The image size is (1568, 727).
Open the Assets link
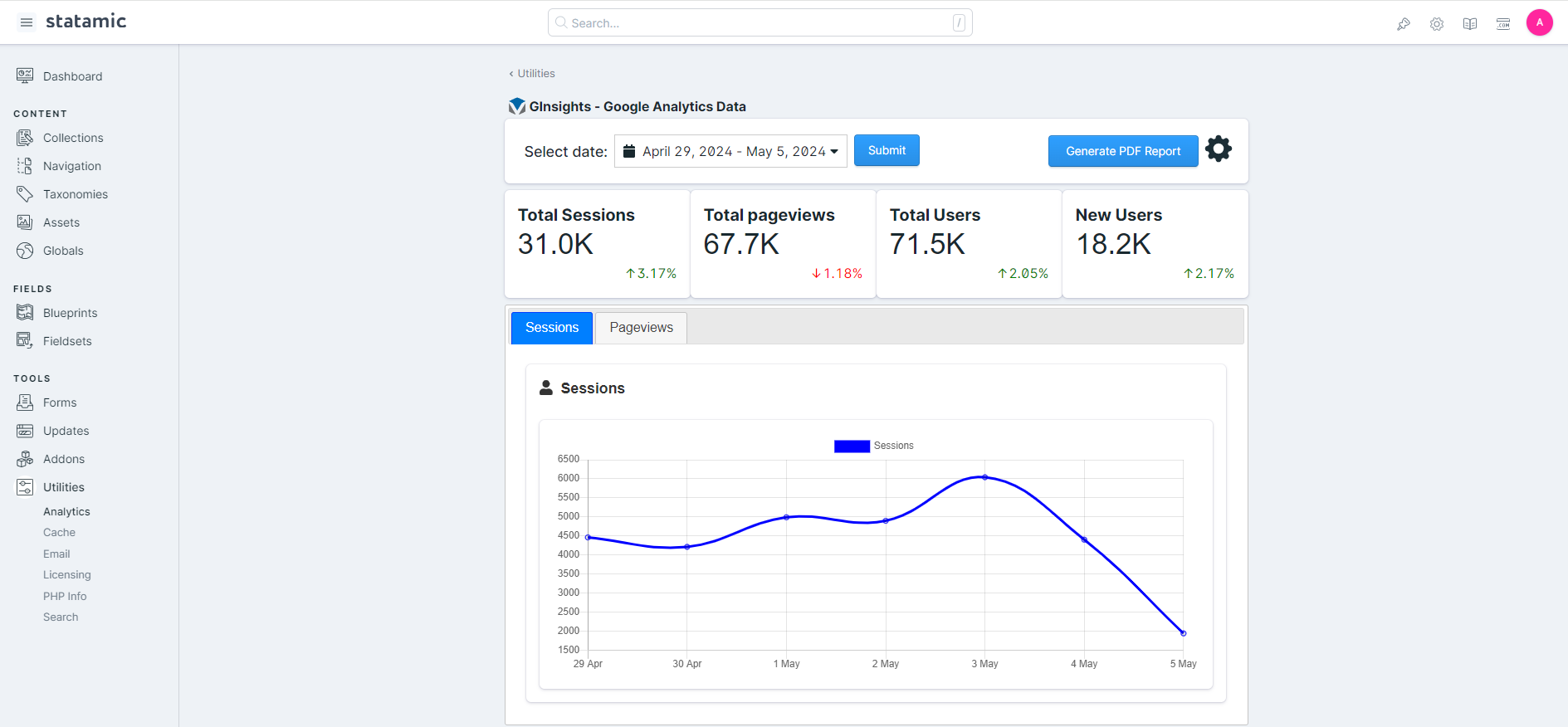coord(61,222)
